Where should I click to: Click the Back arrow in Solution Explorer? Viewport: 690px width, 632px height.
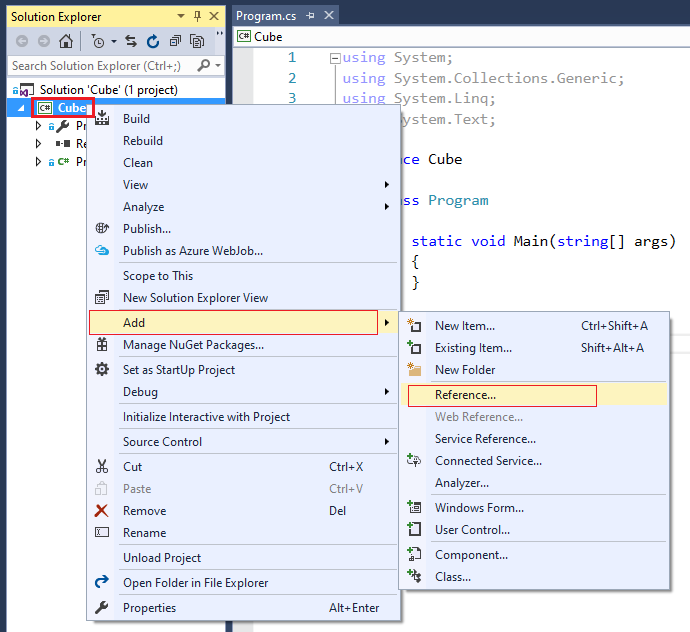point(22,41)
